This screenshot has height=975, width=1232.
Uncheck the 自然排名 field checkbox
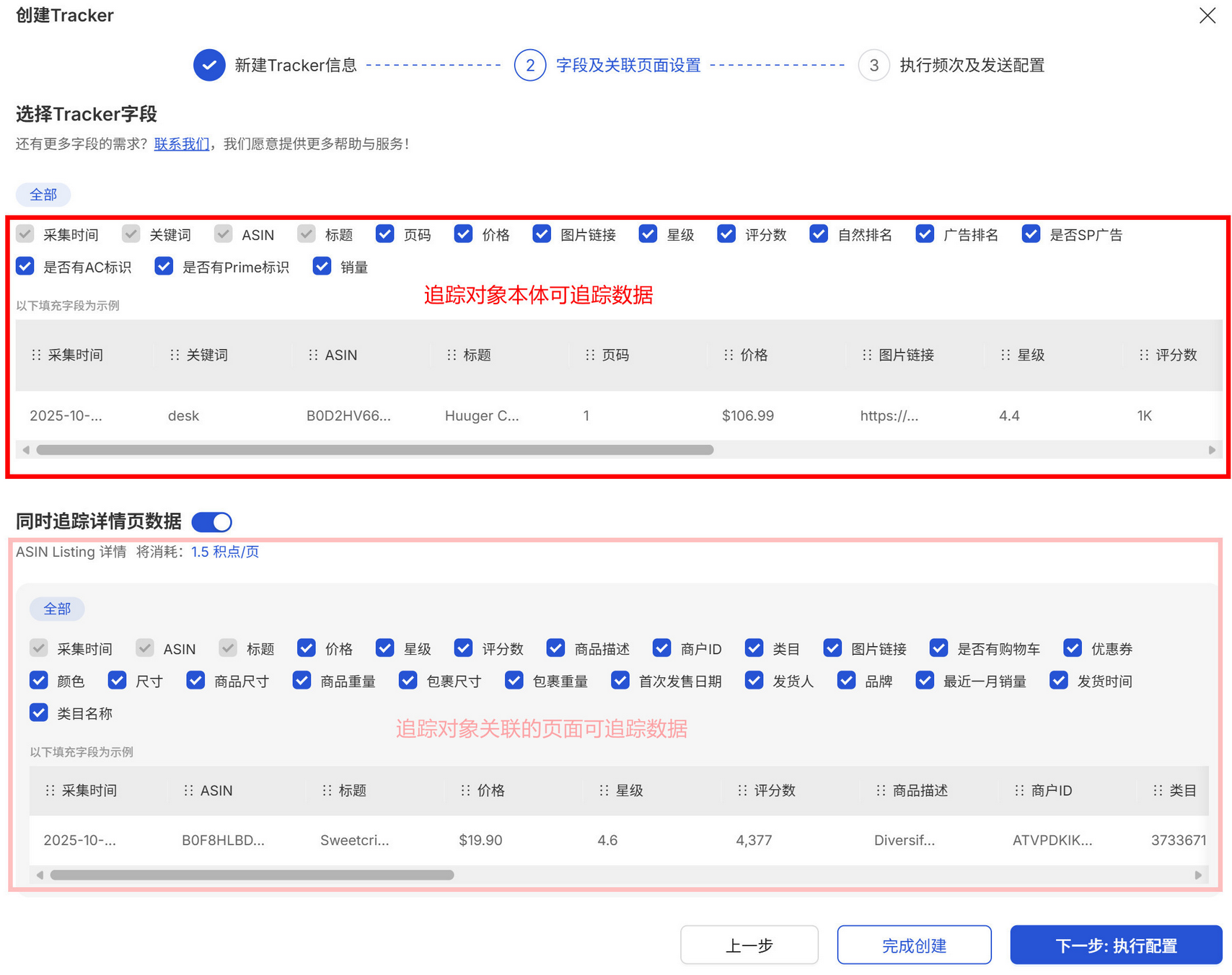[819, 234]
